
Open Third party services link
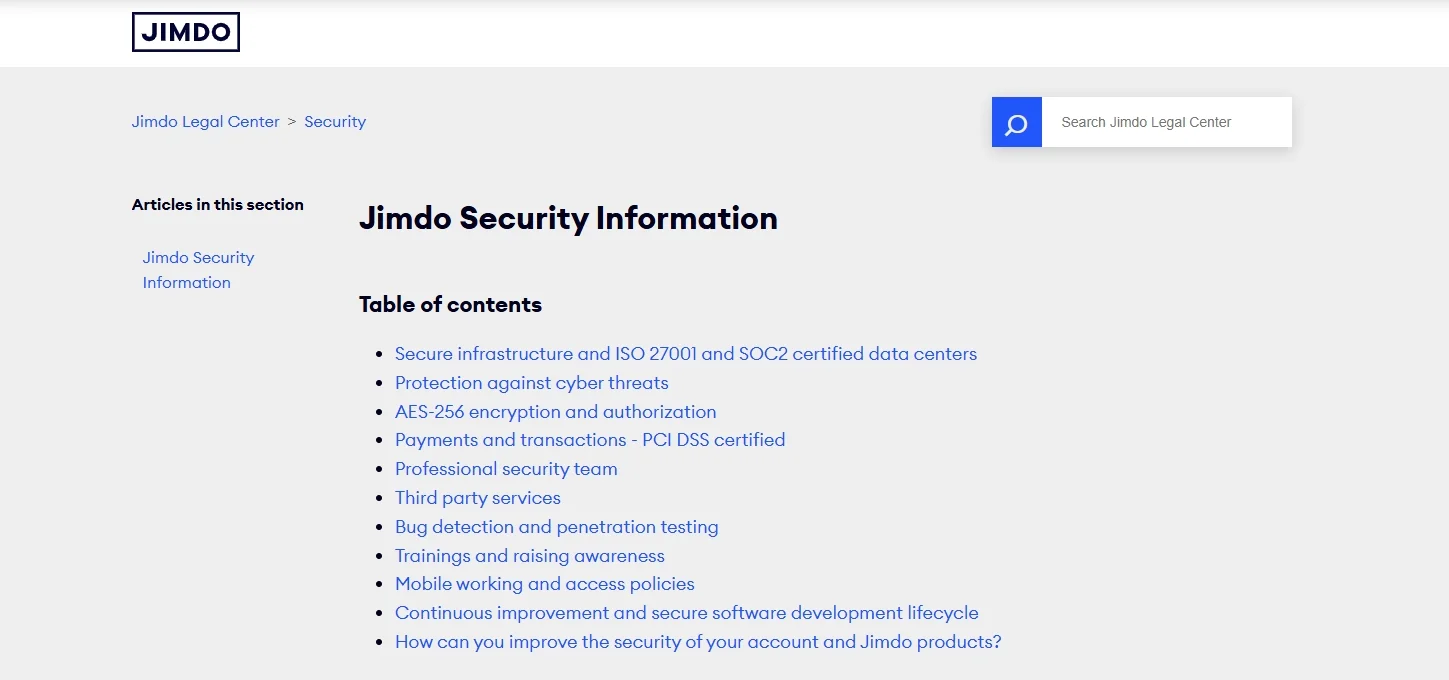(x=478, y=498)
